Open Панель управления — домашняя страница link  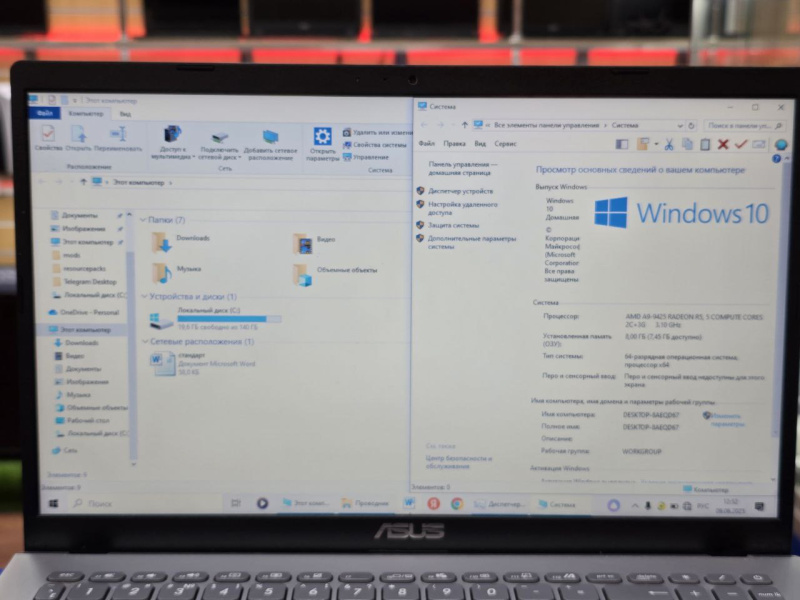pos(462,168)
